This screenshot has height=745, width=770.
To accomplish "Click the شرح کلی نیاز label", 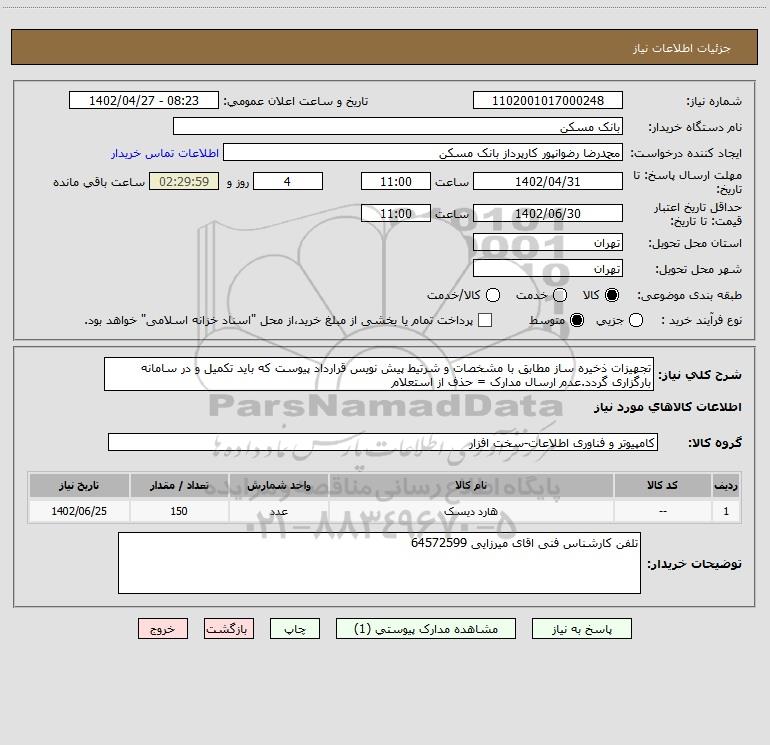I will (700, 375).
